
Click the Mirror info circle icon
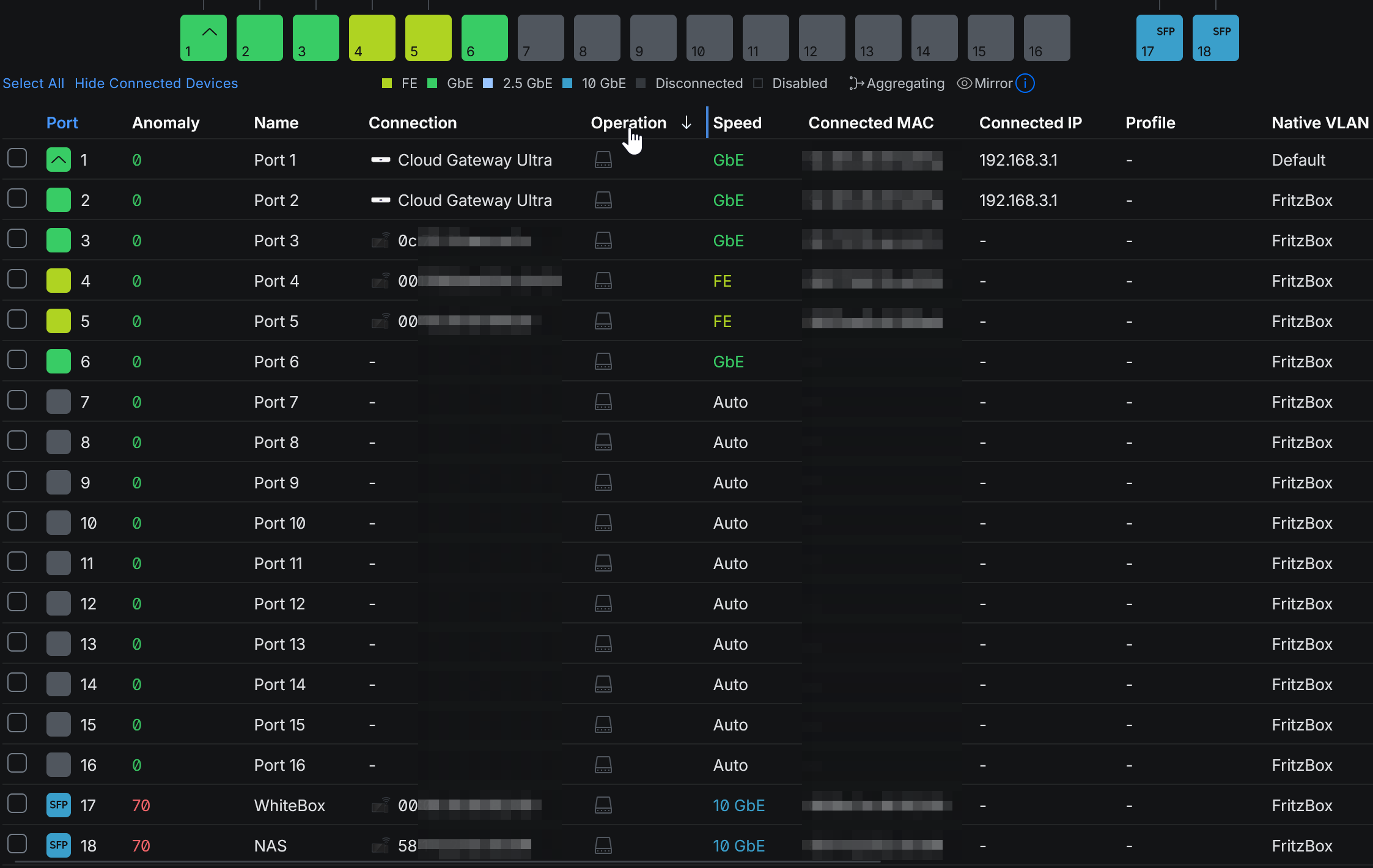1025,84
